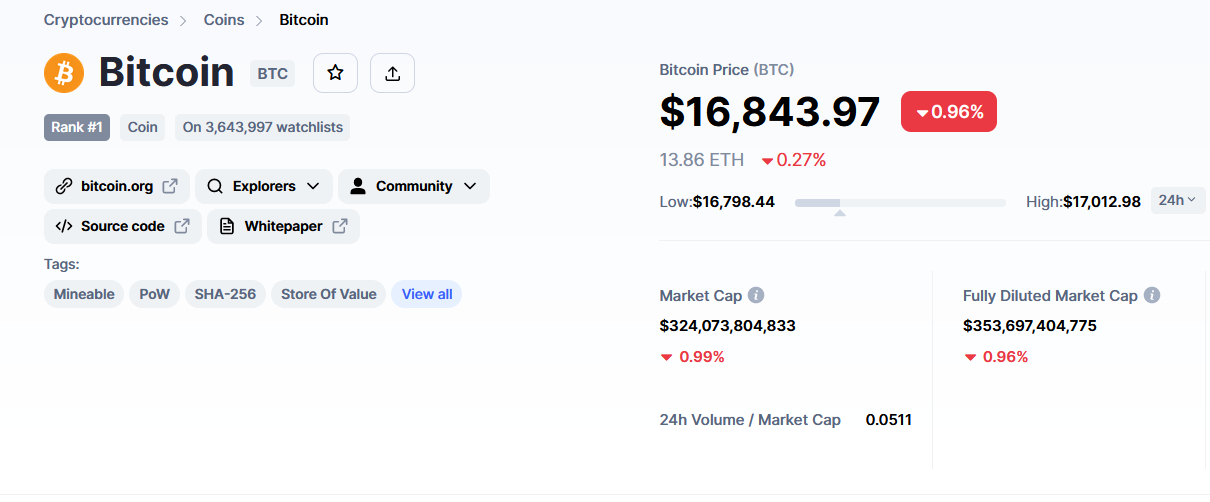Click the 0.99% market cap change

pos(693,357)
